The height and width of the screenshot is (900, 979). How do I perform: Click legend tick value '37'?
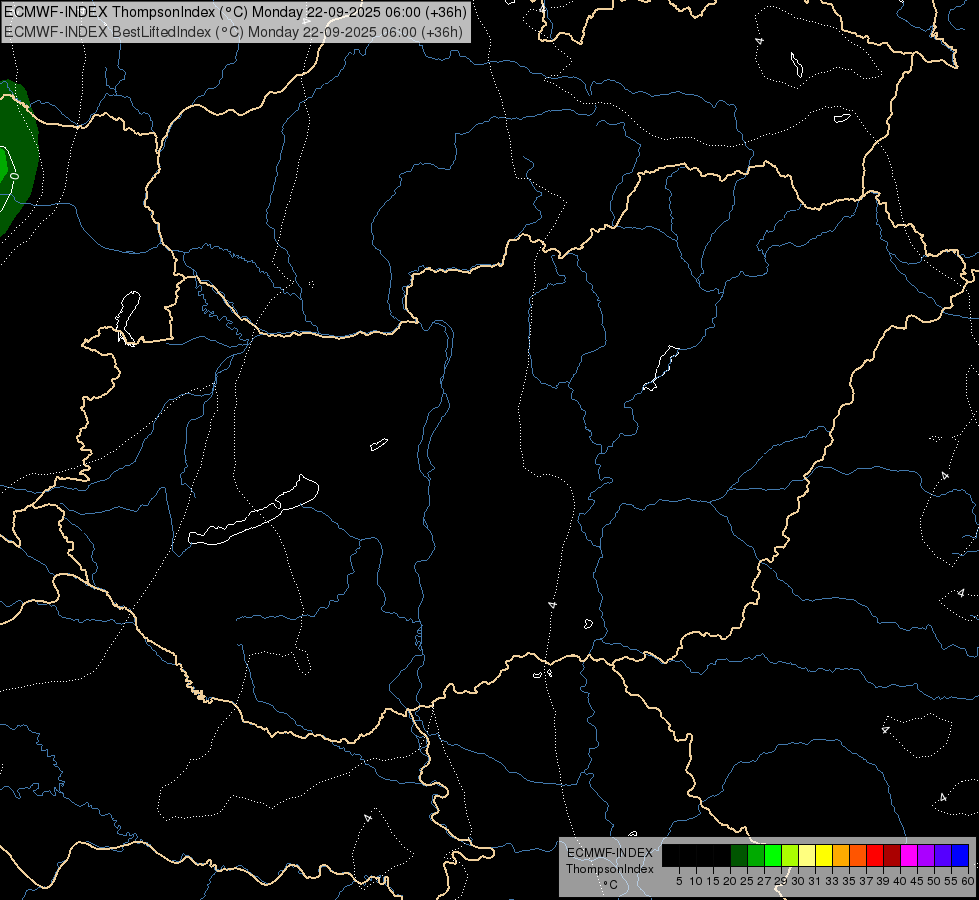[x=867, y=881]
